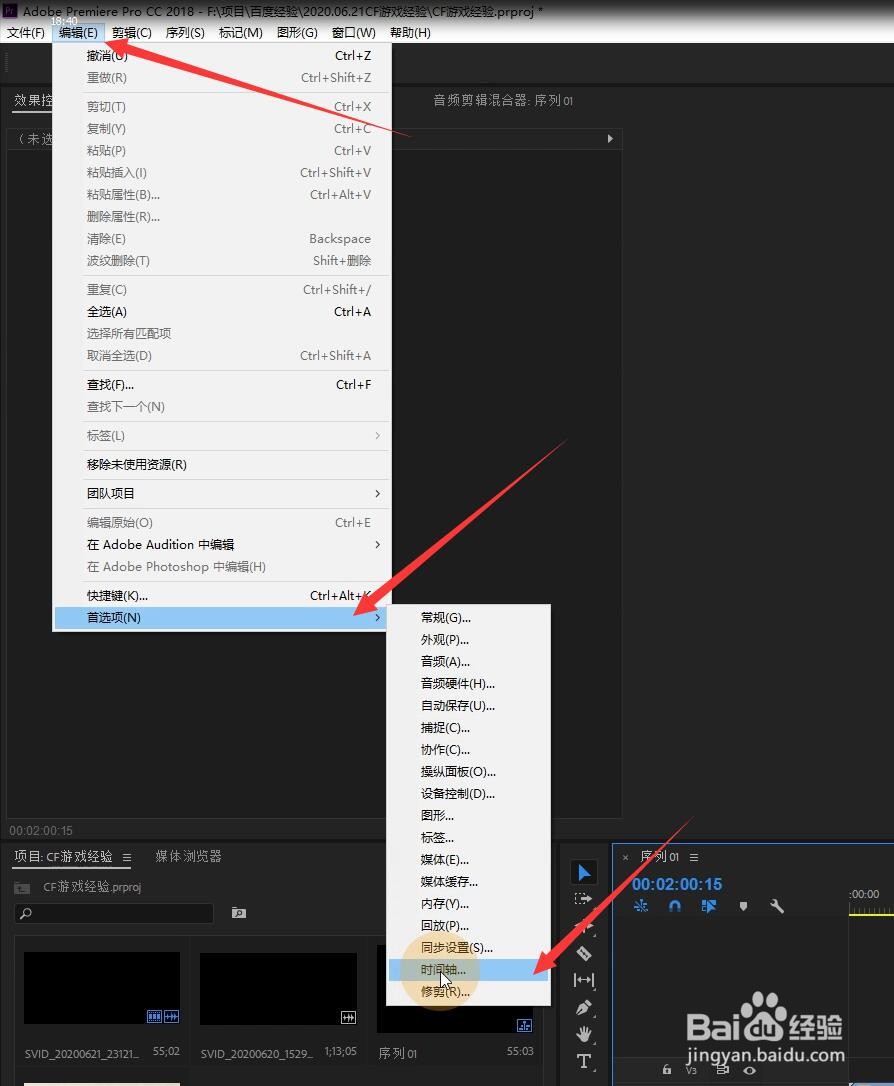Click the timeline timecode 00:02:00:15
Screen dimensions: 894x1086
point(677,884)
